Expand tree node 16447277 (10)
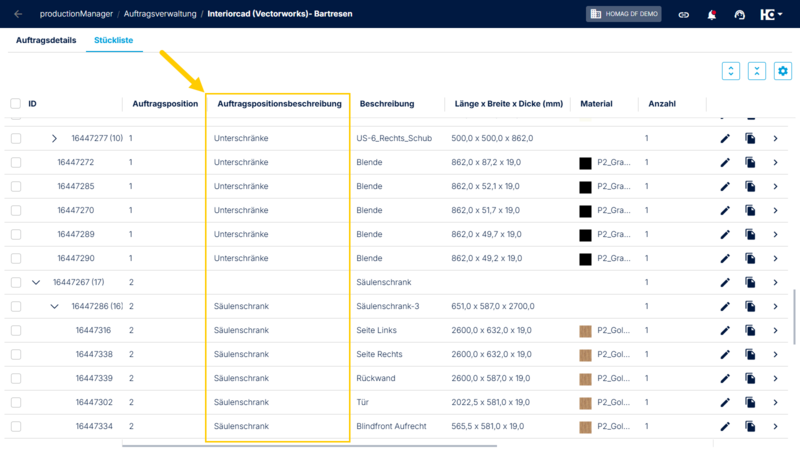Viewport: 800px width, 450px height. (x=54, y=138)
